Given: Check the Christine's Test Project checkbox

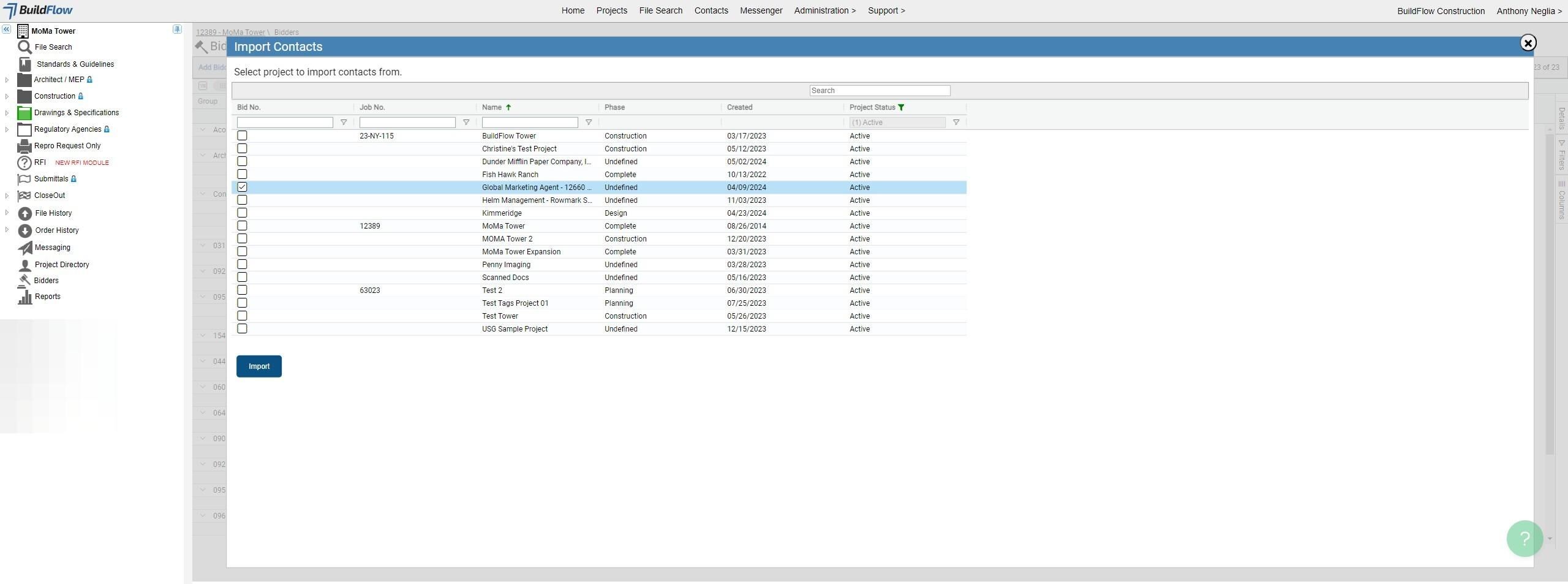Looking at the screenshot, I should click(242, 149).
